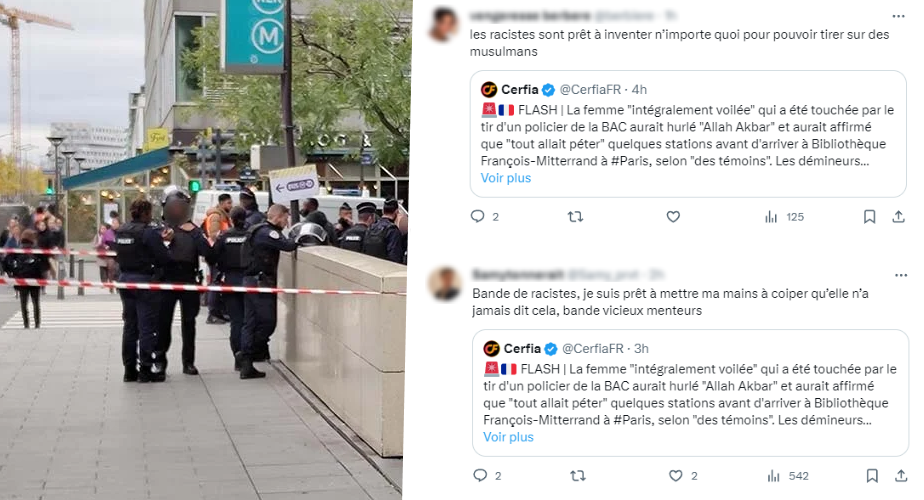924x500 pixels.
Task: Open the second commenter's profile avatar
Action: point(445,284)
